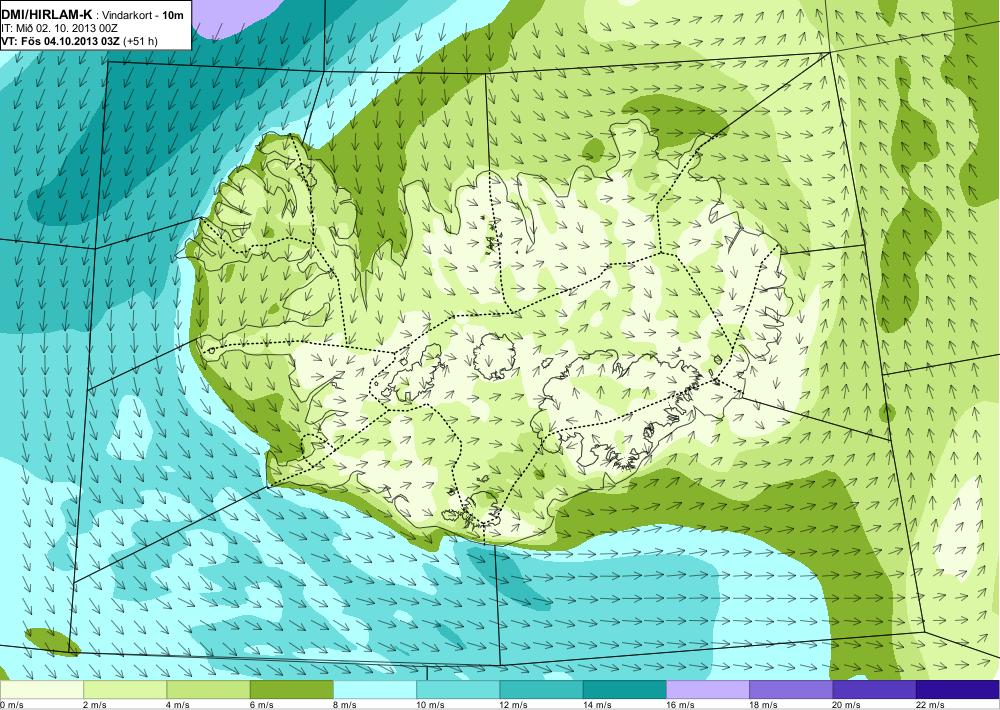Click the '20 m/s' legend label

[x=848, y=705]
